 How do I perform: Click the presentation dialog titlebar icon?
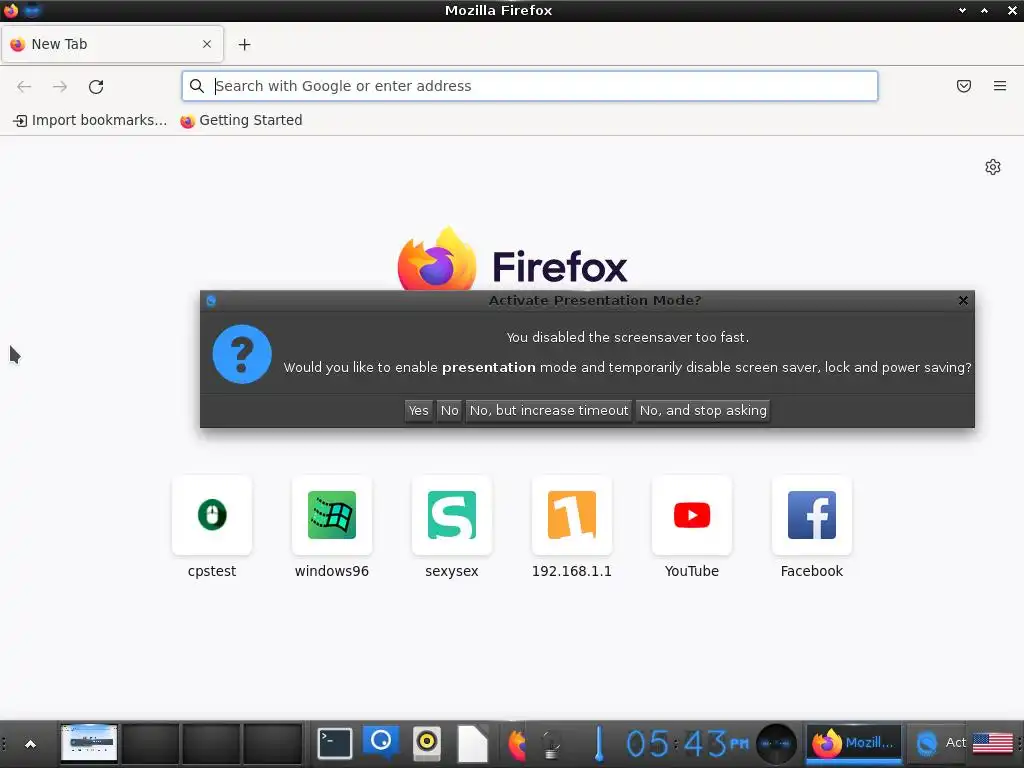click(211, 300)
